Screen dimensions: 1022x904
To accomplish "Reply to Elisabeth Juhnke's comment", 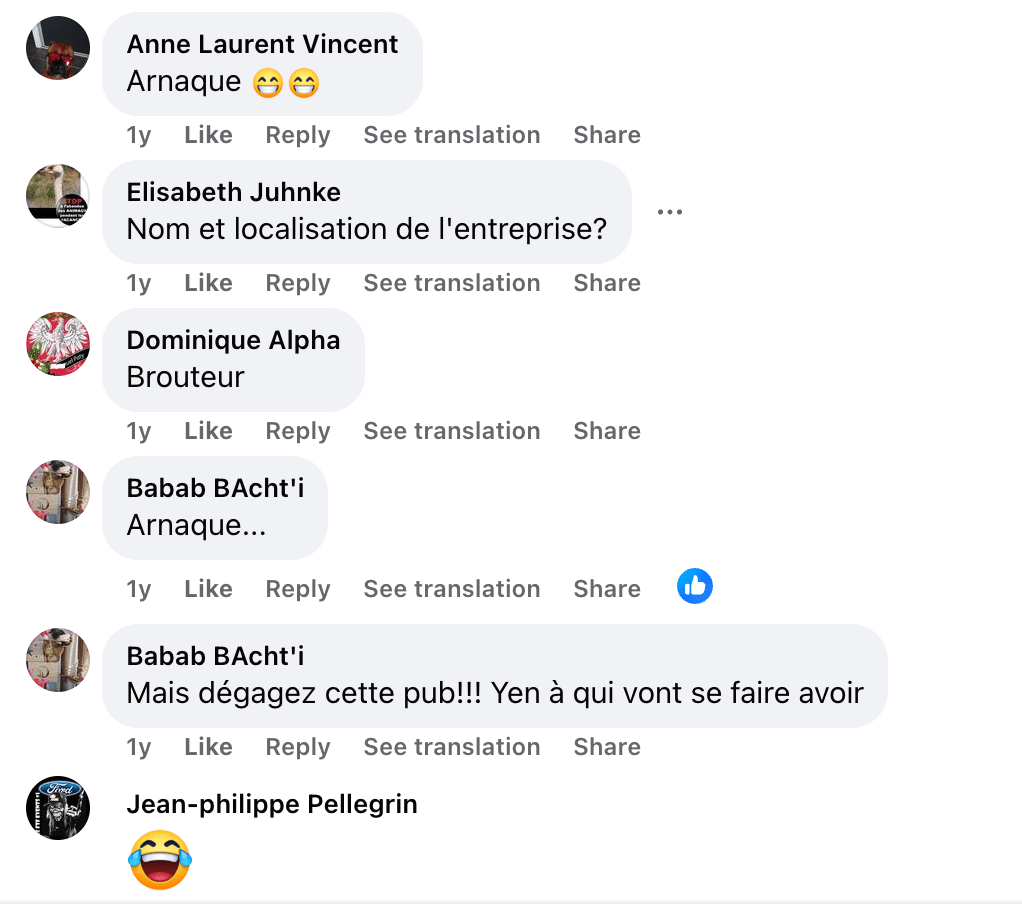I will (297, 282).
